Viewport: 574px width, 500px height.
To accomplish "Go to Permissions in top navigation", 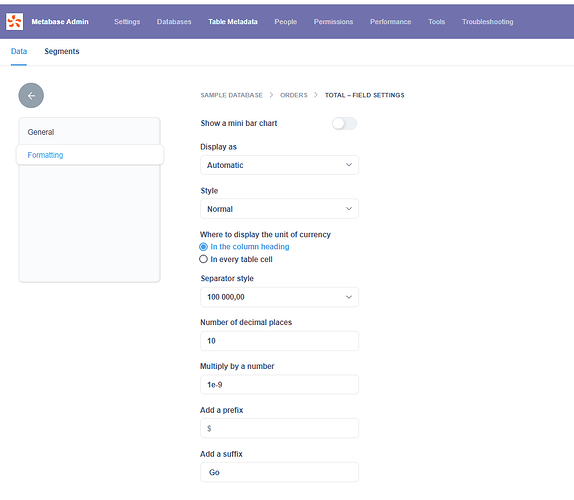I will tap(333, 22).
